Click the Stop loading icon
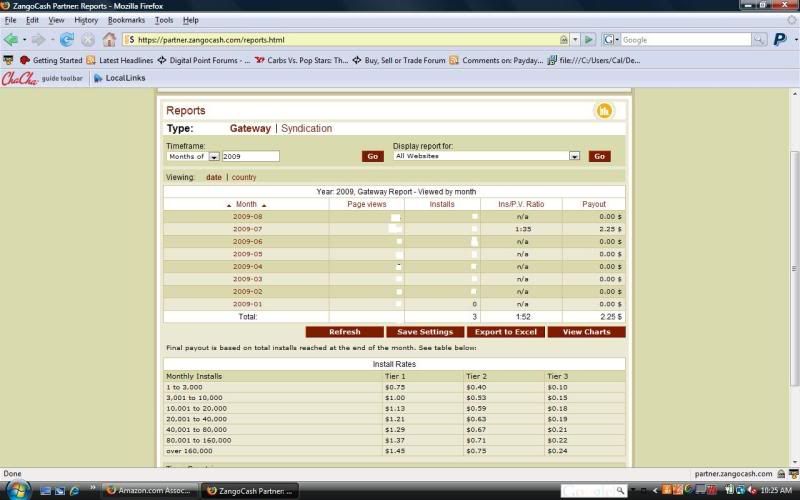The image size is (800, 500). pos(88,39)
